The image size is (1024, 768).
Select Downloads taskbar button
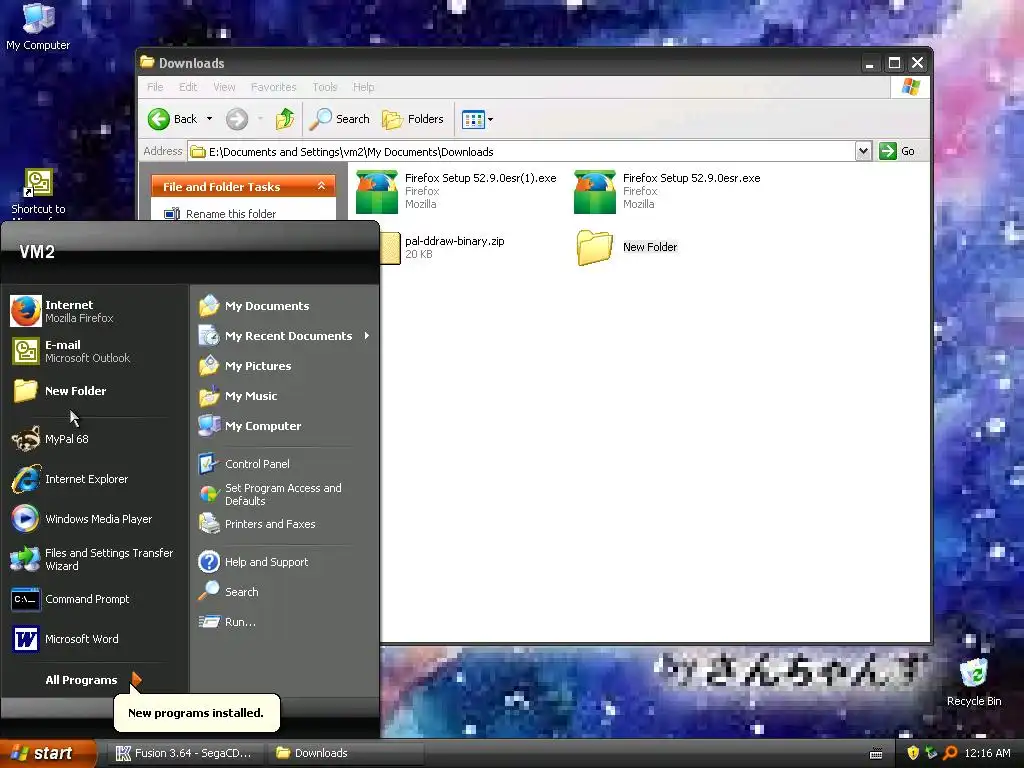346,753
